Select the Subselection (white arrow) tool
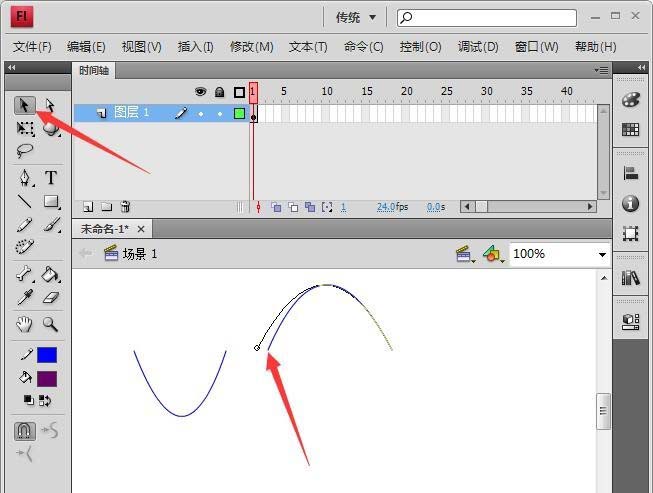Viewport: 653px width, 493px height. [x=50, y=105]
